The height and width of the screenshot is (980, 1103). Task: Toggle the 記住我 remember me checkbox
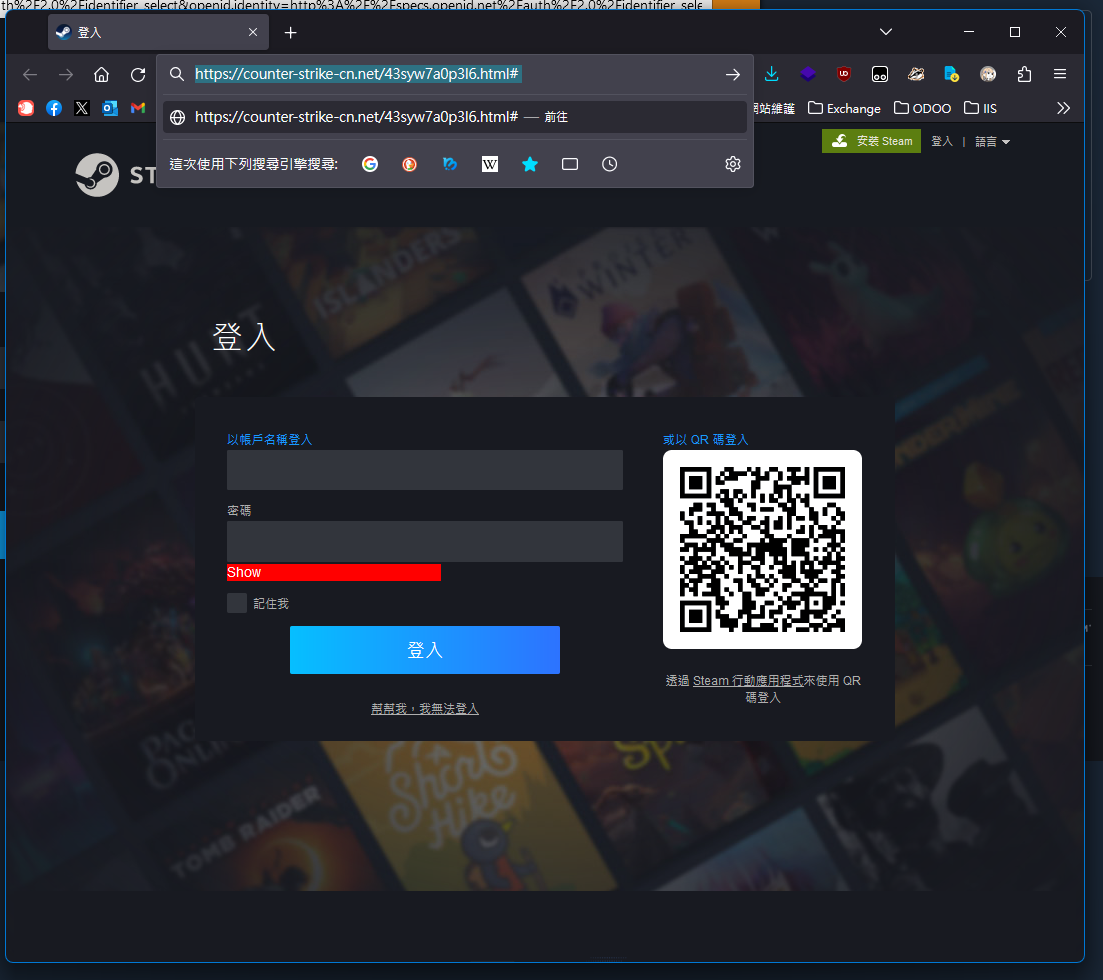237,603
